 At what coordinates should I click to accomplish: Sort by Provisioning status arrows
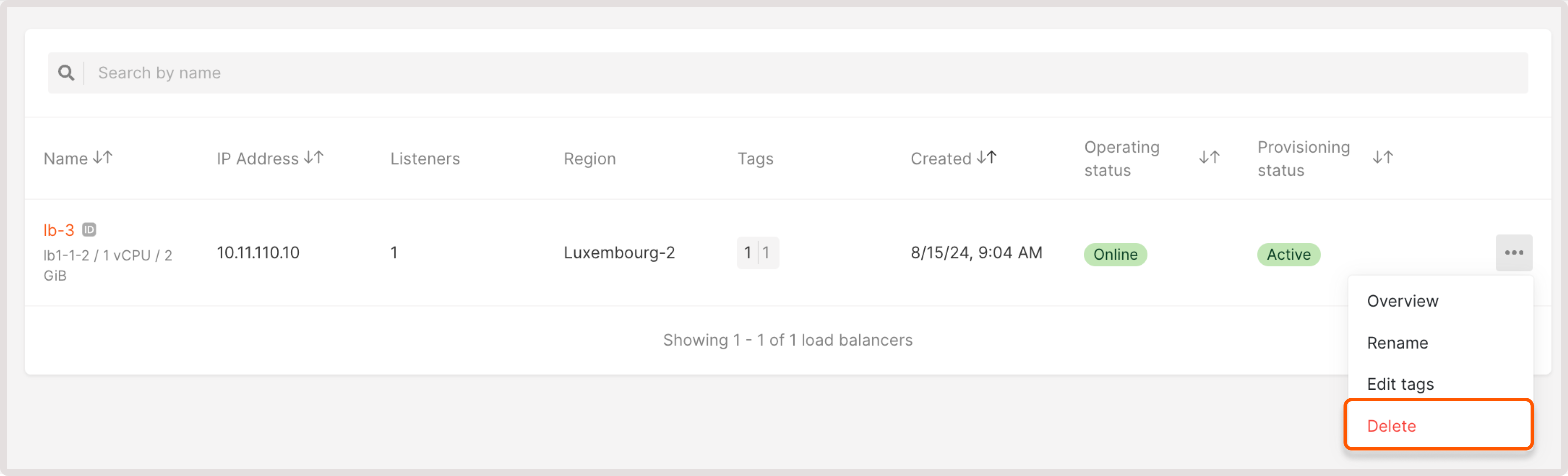pyautogui.click(x=1382, y=158)
